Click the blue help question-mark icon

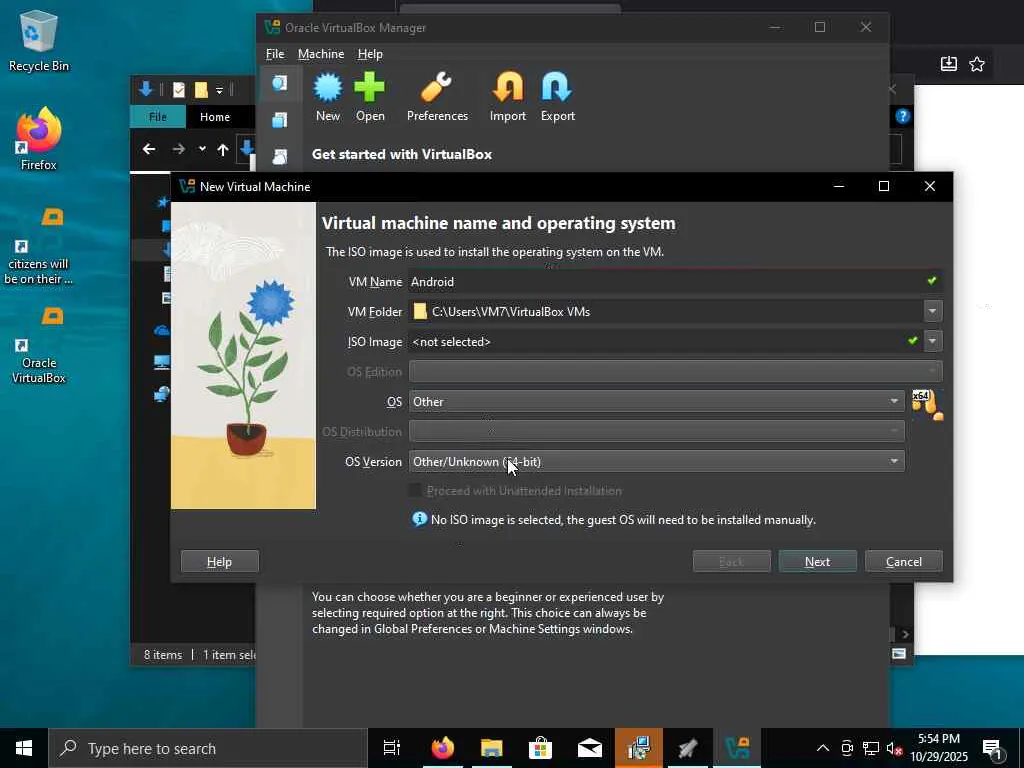point(903,116)
